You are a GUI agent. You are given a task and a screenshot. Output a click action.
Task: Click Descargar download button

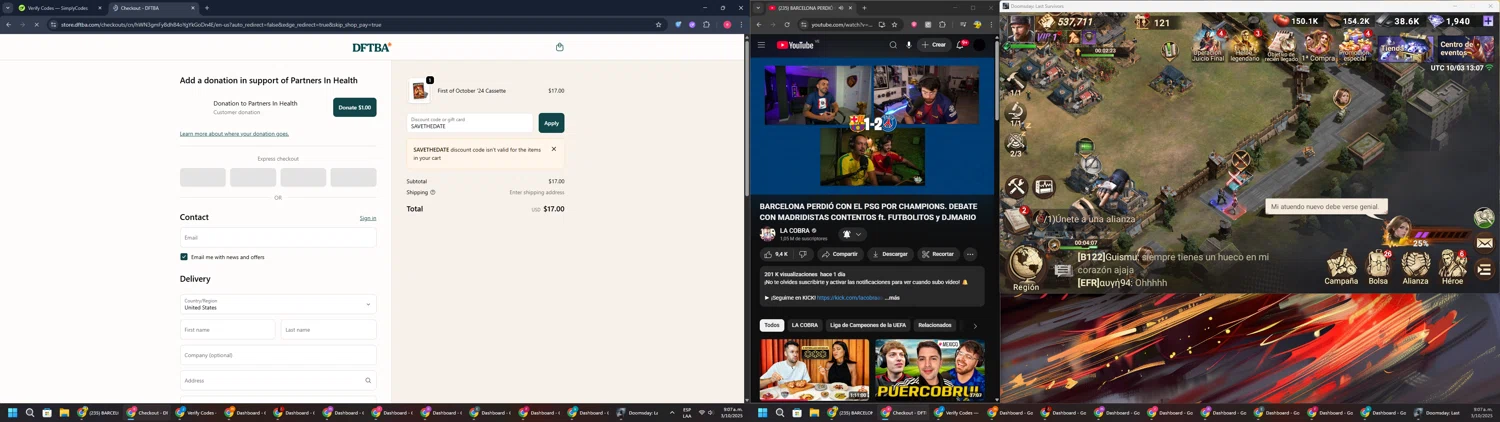point(890,254)
